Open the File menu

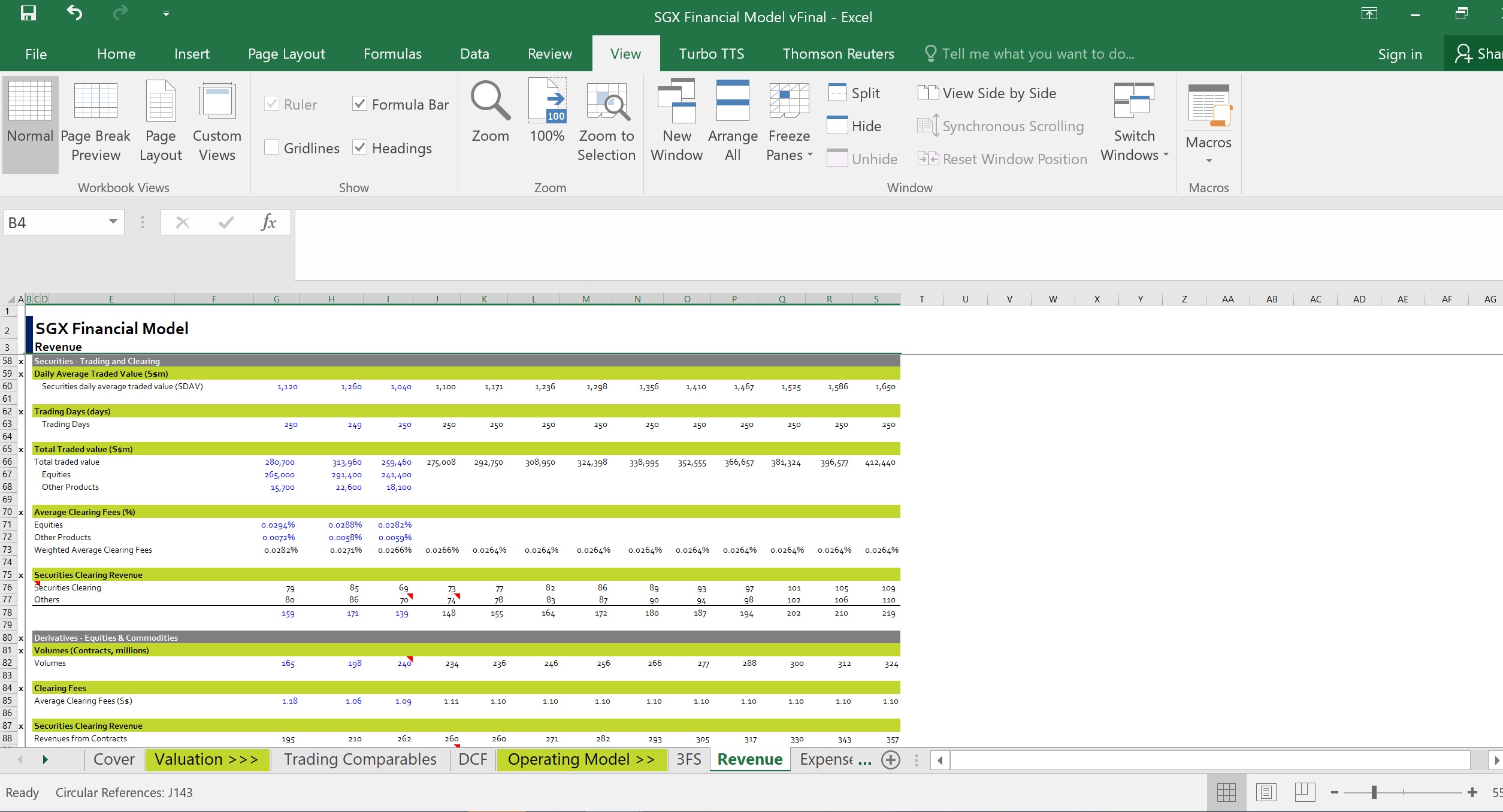pyautogui.click(x=36, y=54)
